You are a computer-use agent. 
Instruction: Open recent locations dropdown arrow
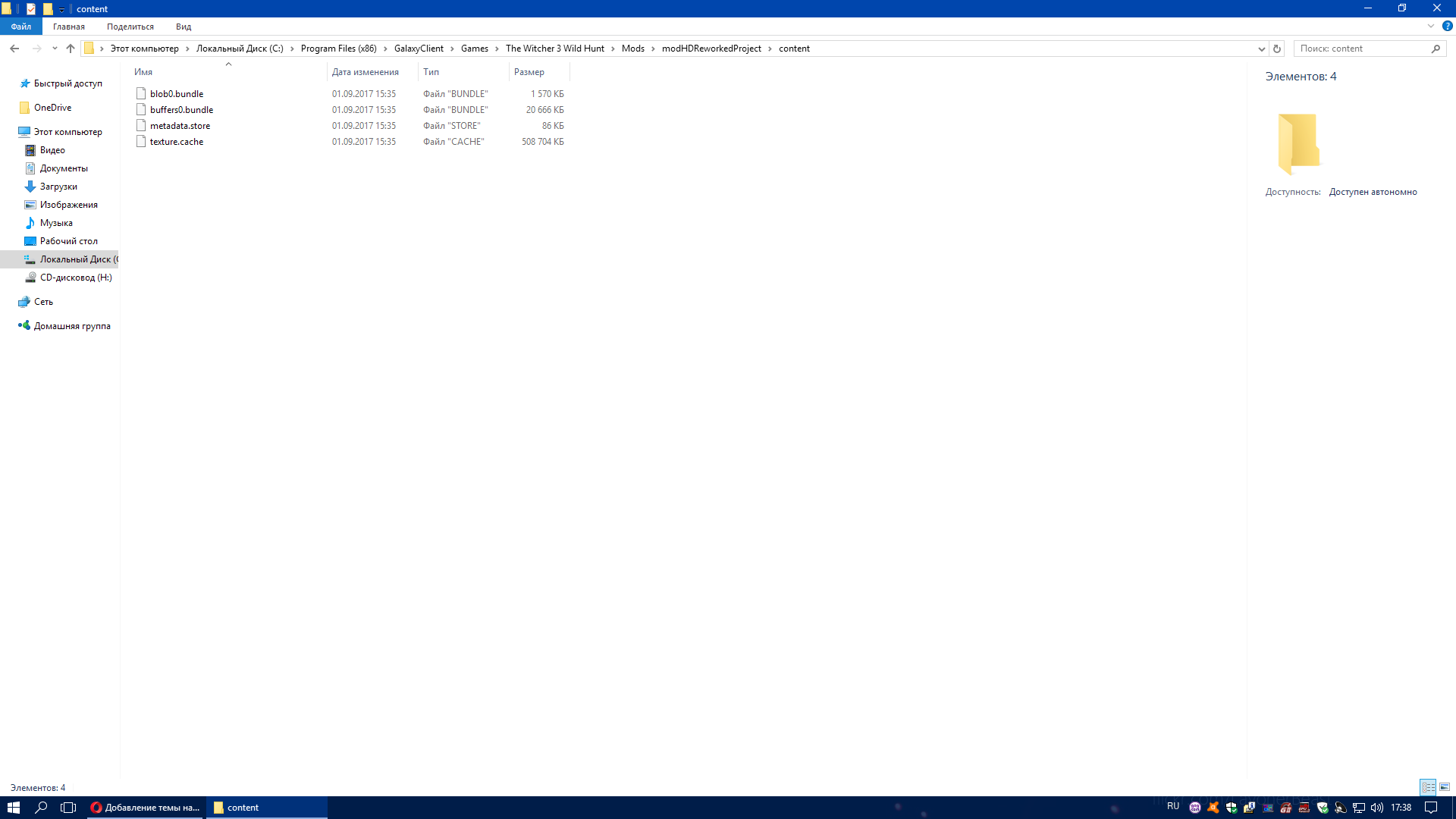pos(55,49)
